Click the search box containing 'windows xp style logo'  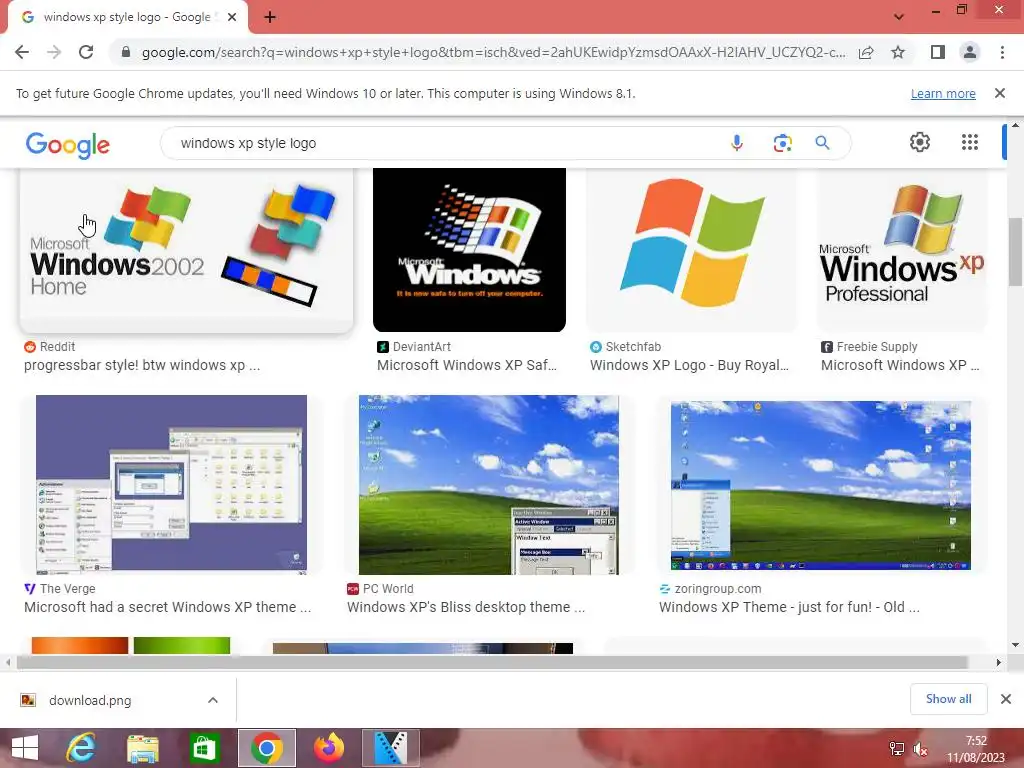pyautogui.click(x=444, y=143)
